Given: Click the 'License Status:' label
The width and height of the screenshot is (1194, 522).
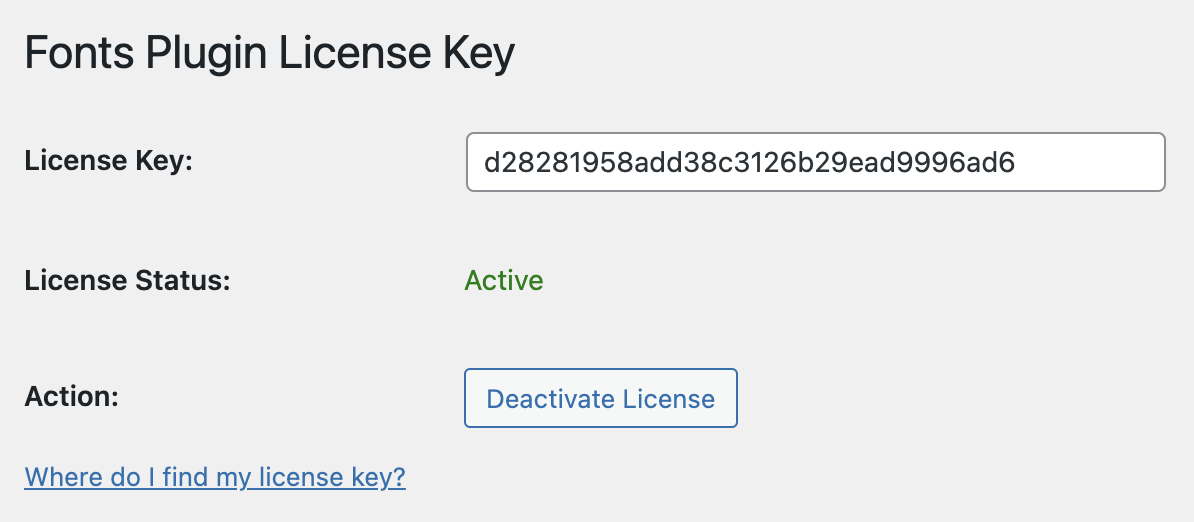Looking at the screenshot, I should (127, 281).
